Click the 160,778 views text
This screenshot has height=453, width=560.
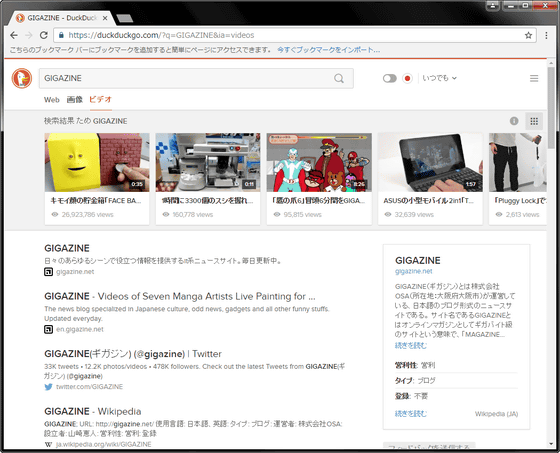tap(193, 215)
